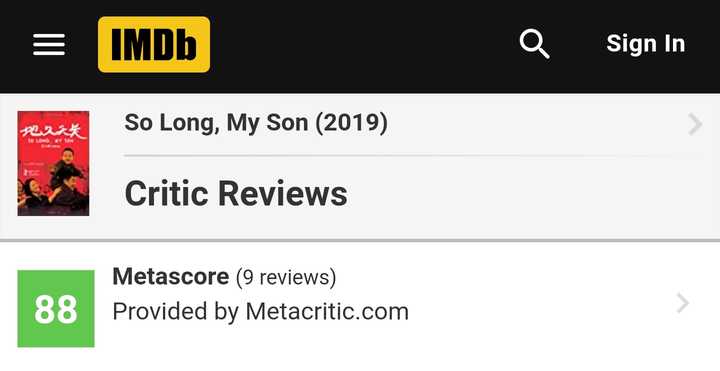Open the So Long, My Son (2019) title
Viewport: 720px width, 371px height.
(x=256, y=124)
